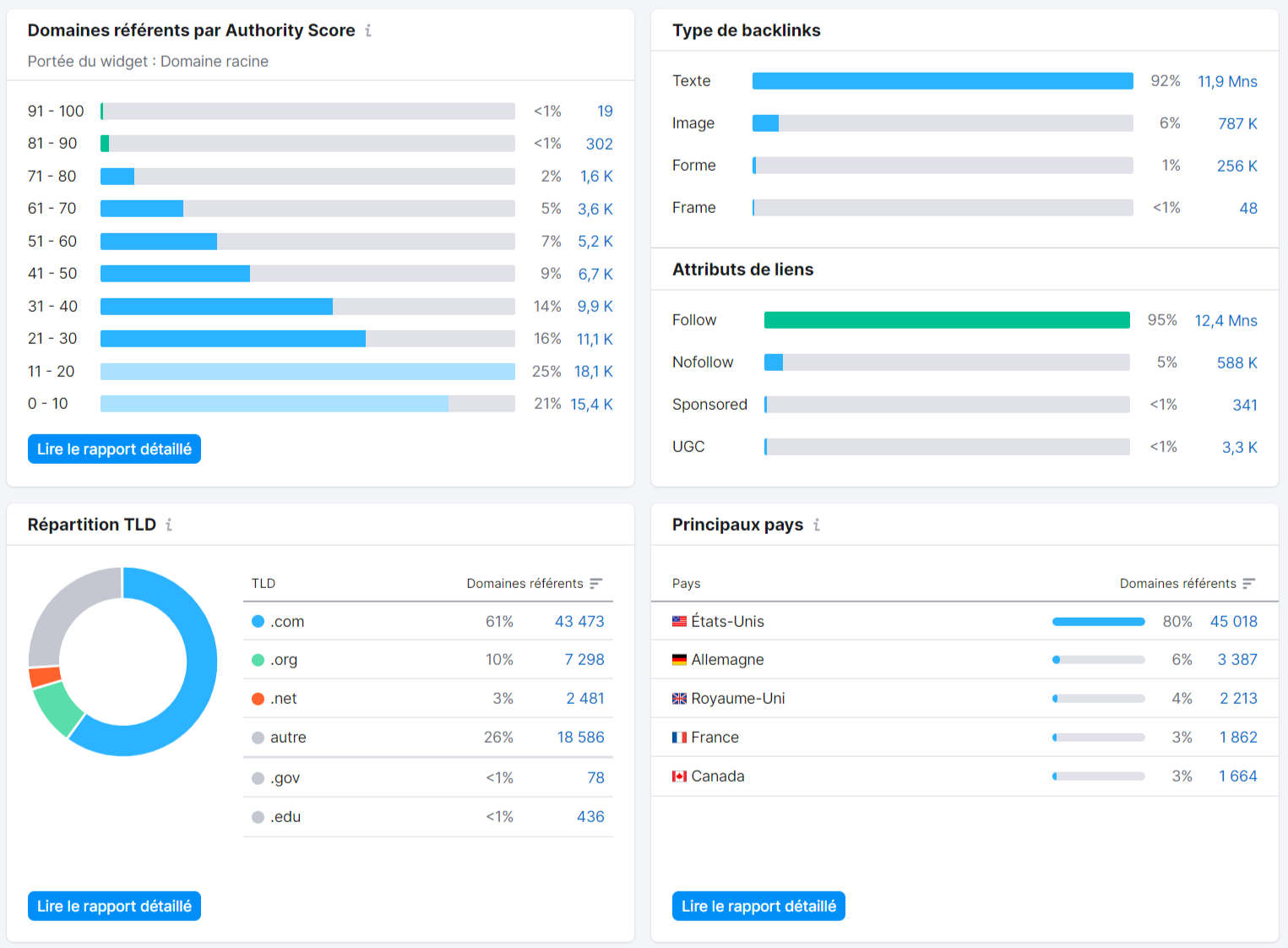Open the 341 Sponsored links value
Image resolution: width=1288 pixels, height=948 pixels.
(1245, 405)
